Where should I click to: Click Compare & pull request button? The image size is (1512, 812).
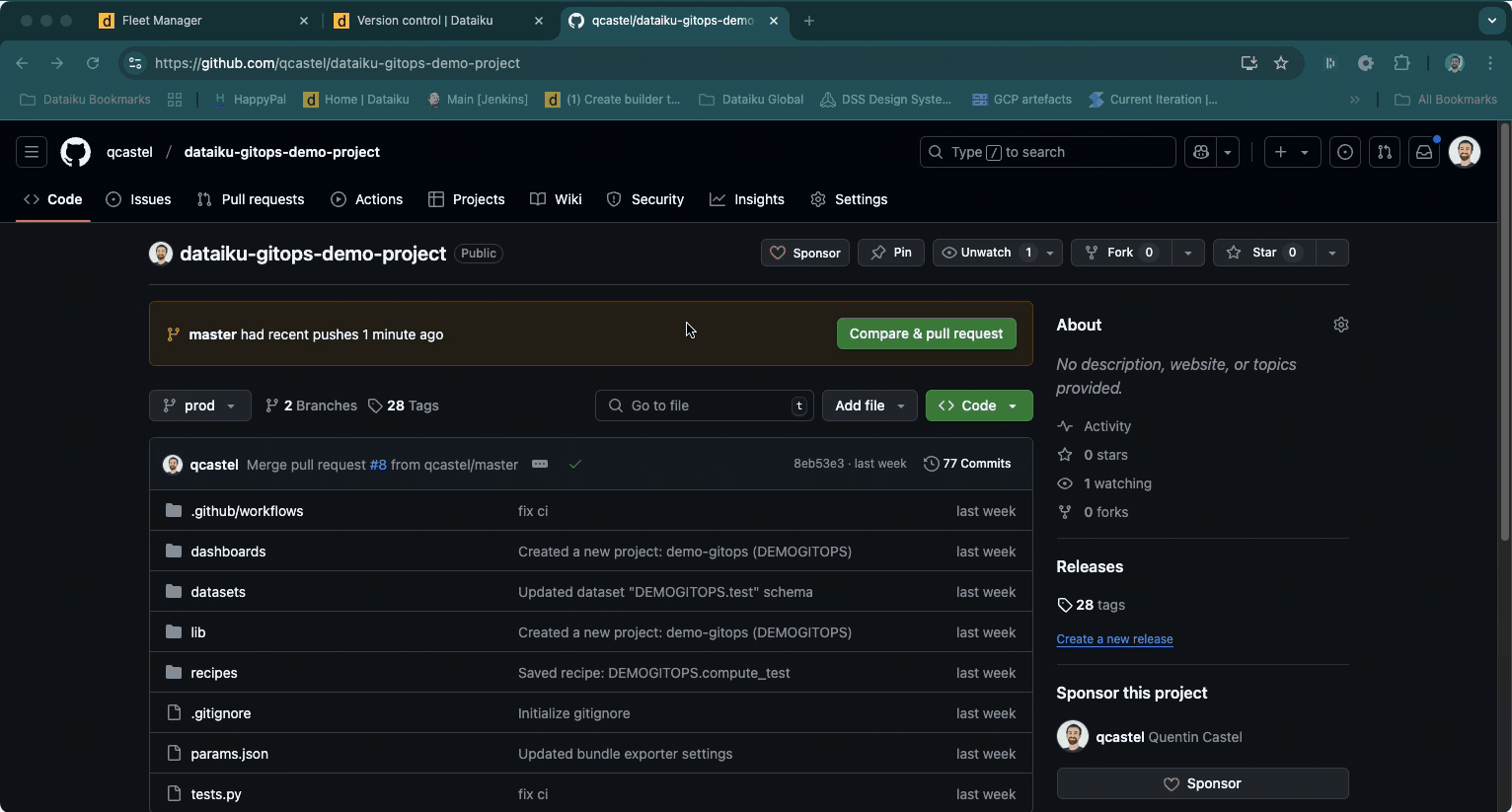926,333
